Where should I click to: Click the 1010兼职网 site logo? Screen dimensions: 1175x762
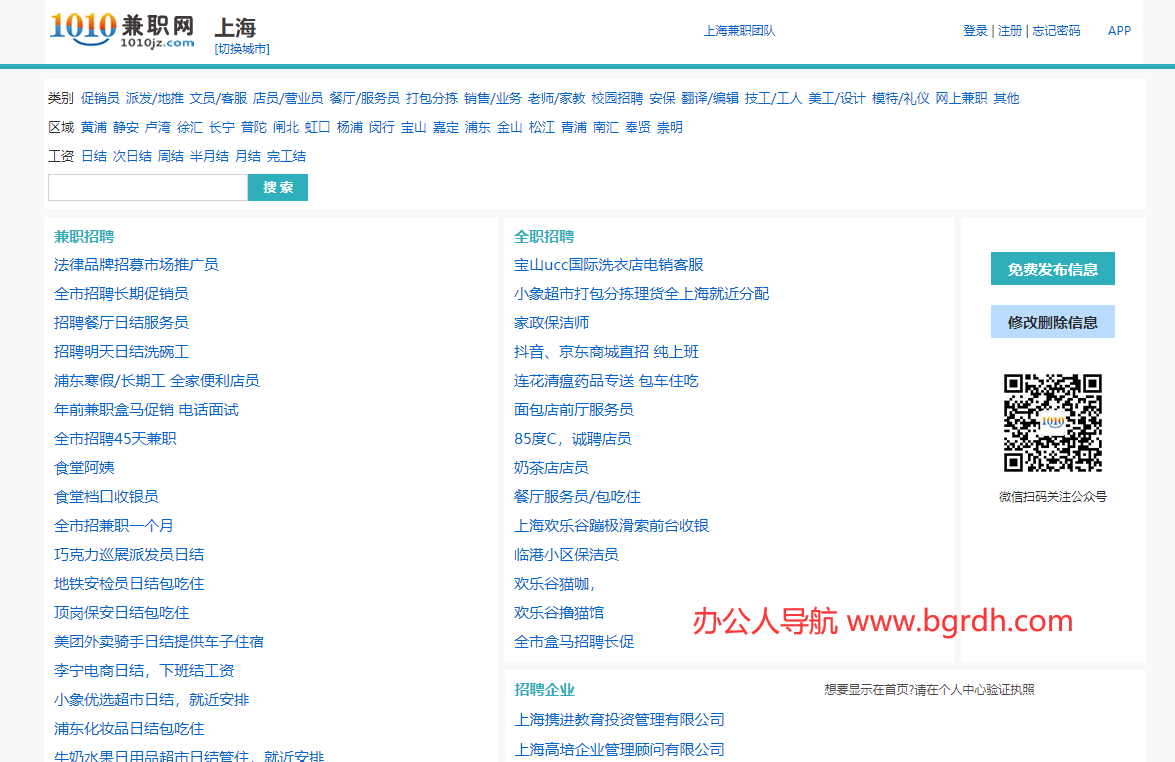pos(122,30)
